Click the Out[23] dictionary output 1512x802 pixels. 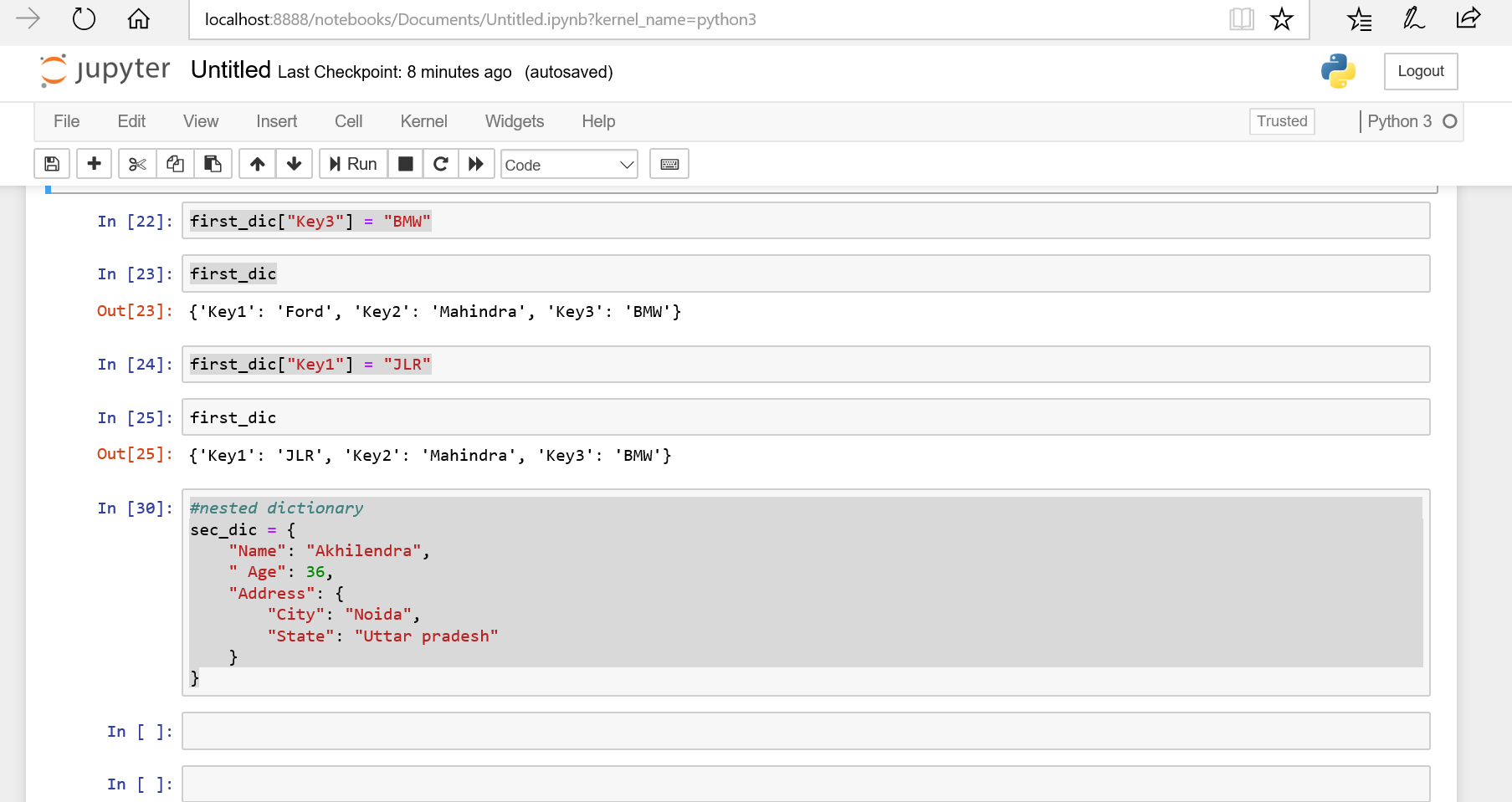pos(435,312)
